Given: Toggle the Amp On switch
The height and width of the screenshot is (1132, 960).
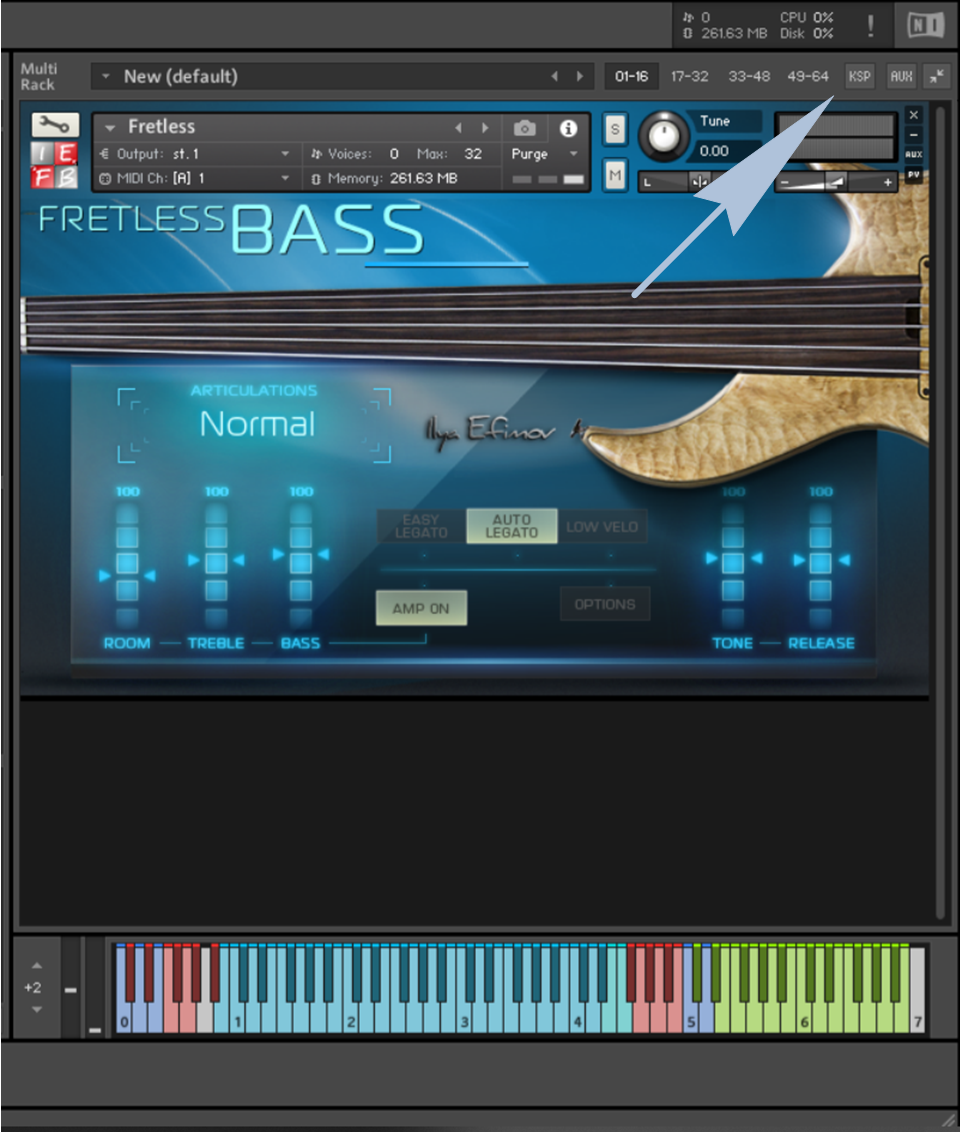Looking at the screenshot, I should (421, 608).
